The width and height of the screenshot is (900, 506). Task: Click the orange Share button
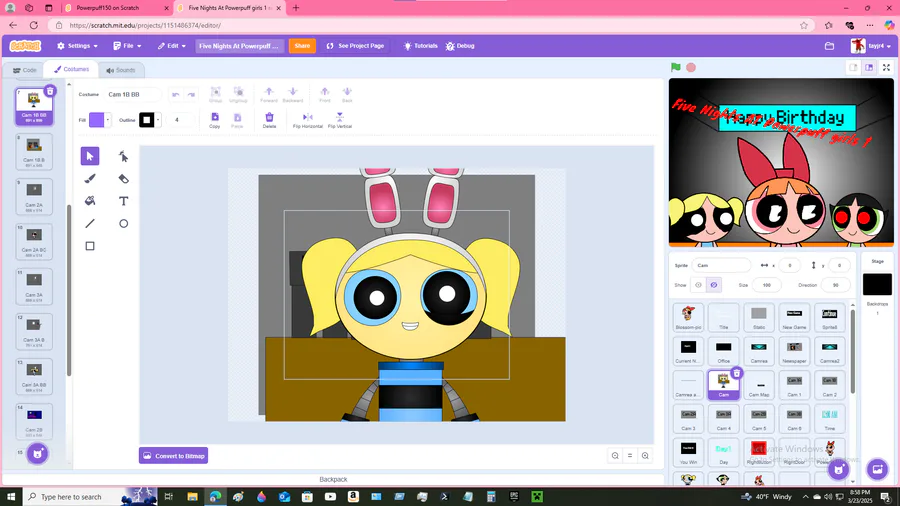[302, 46]
